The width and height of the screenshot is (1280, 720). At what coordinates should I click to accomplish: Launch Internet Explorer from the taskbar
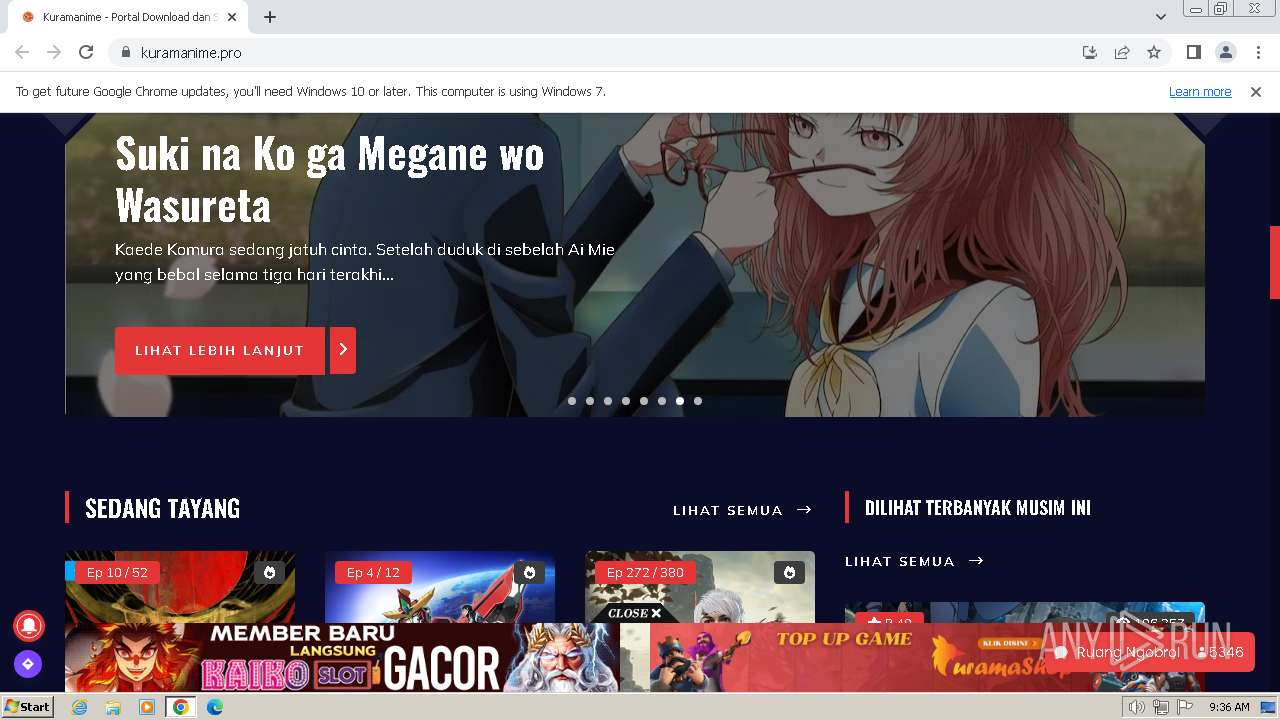click(x=80, y=707)
